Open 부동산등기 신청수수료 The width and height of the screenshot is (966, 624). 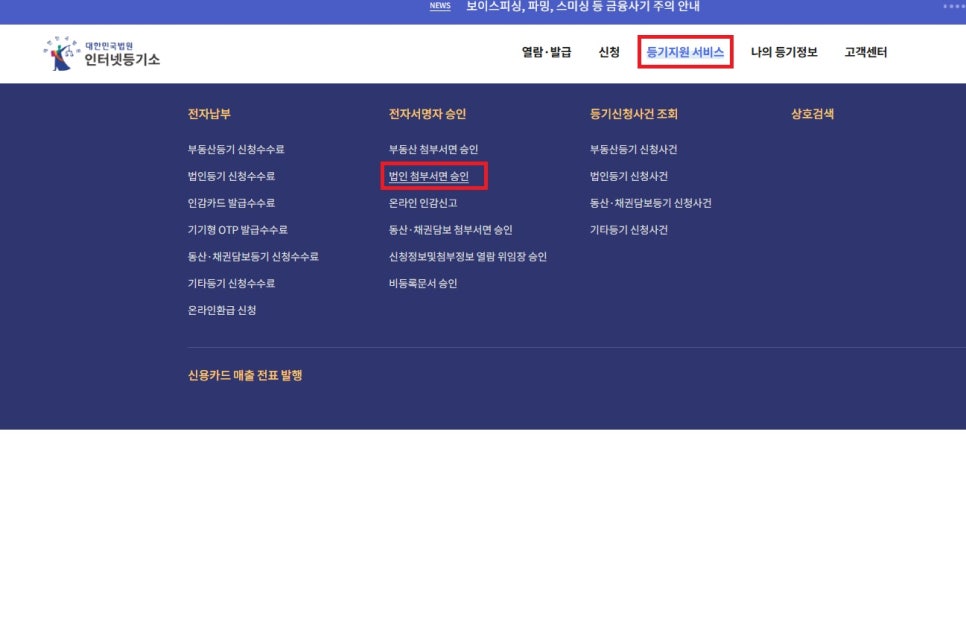click(236, 149)
